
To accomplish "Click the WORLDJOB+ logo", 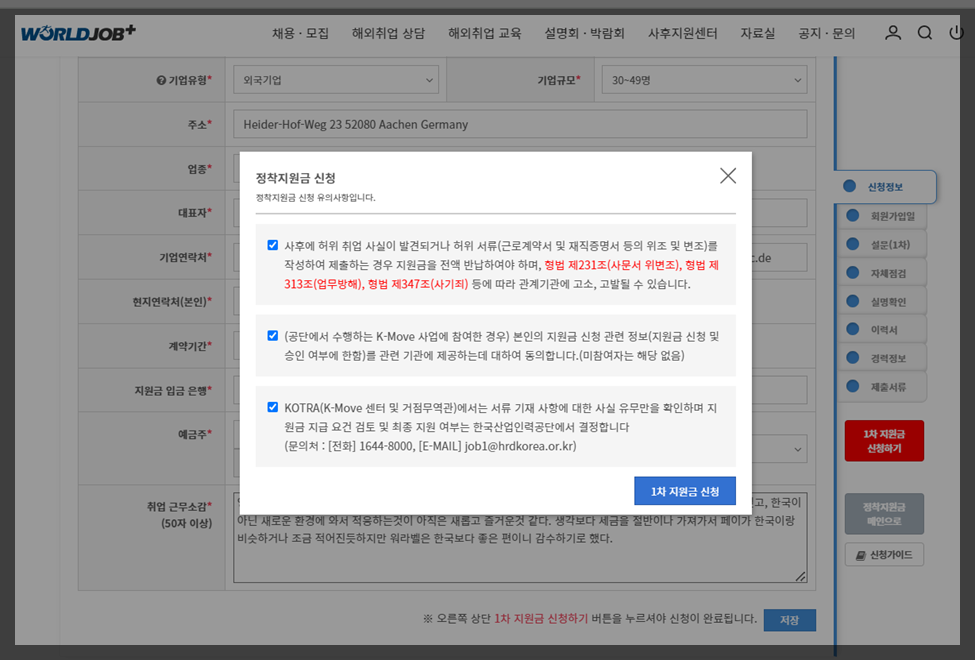I will click(78, 32).
